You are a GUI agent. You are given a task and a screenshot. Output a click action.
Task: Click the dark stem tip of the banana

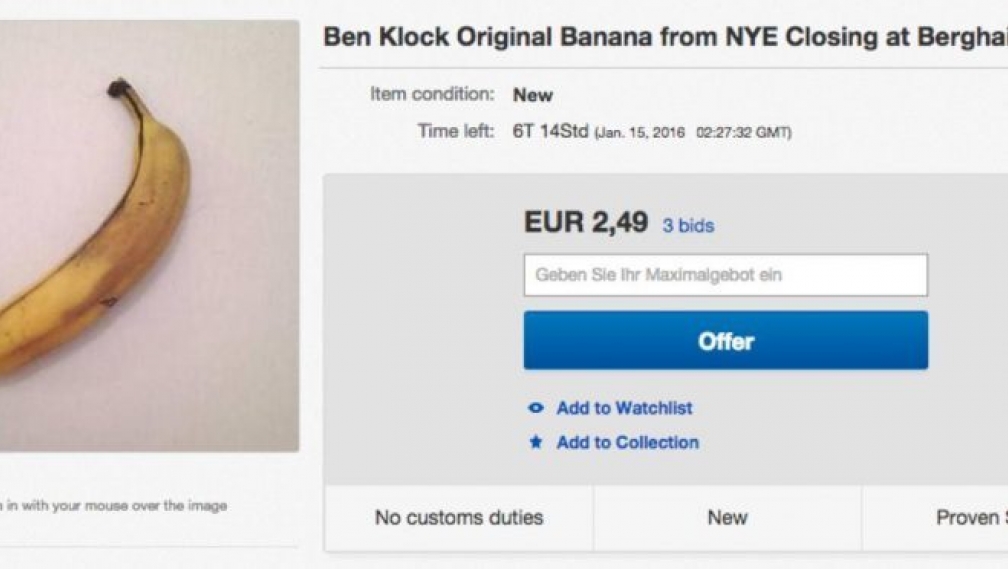[x=119, y=89]
